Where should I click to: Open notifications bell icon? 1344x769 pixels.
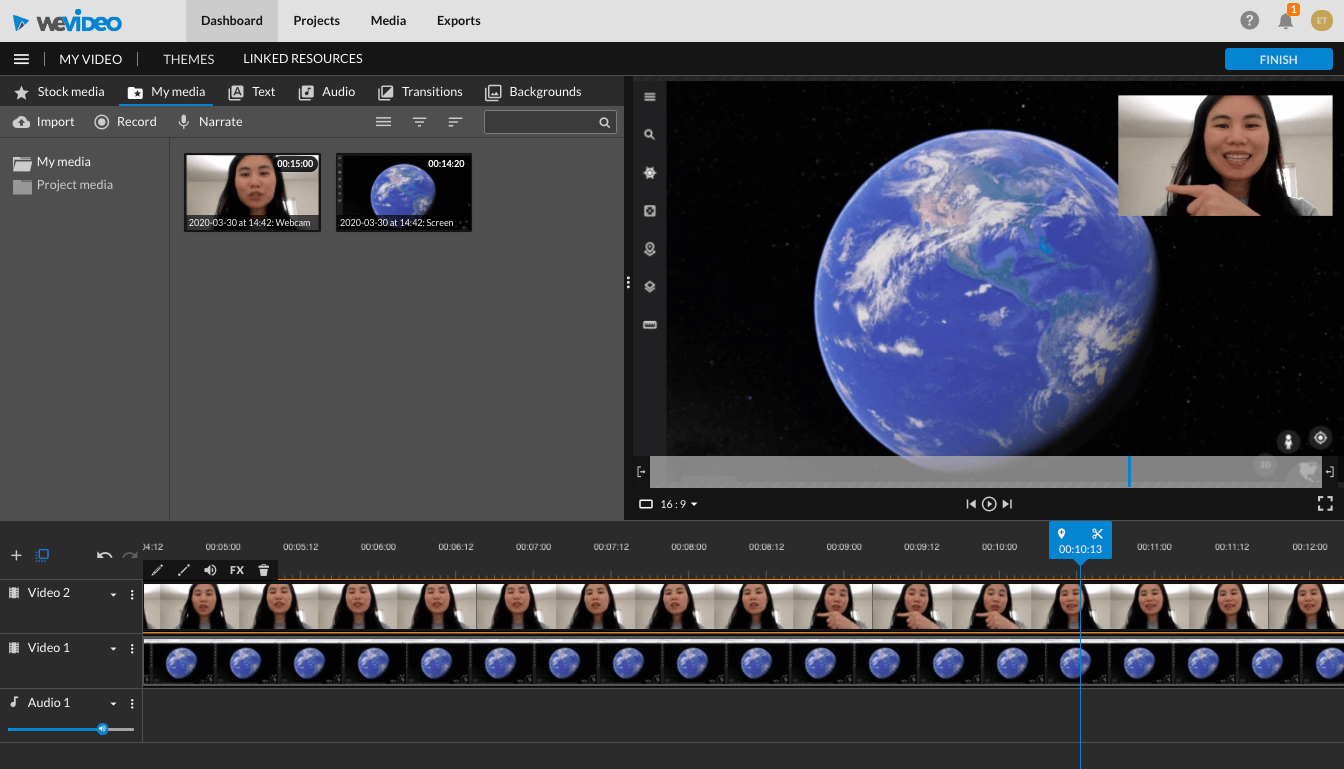coord(1286,21)
